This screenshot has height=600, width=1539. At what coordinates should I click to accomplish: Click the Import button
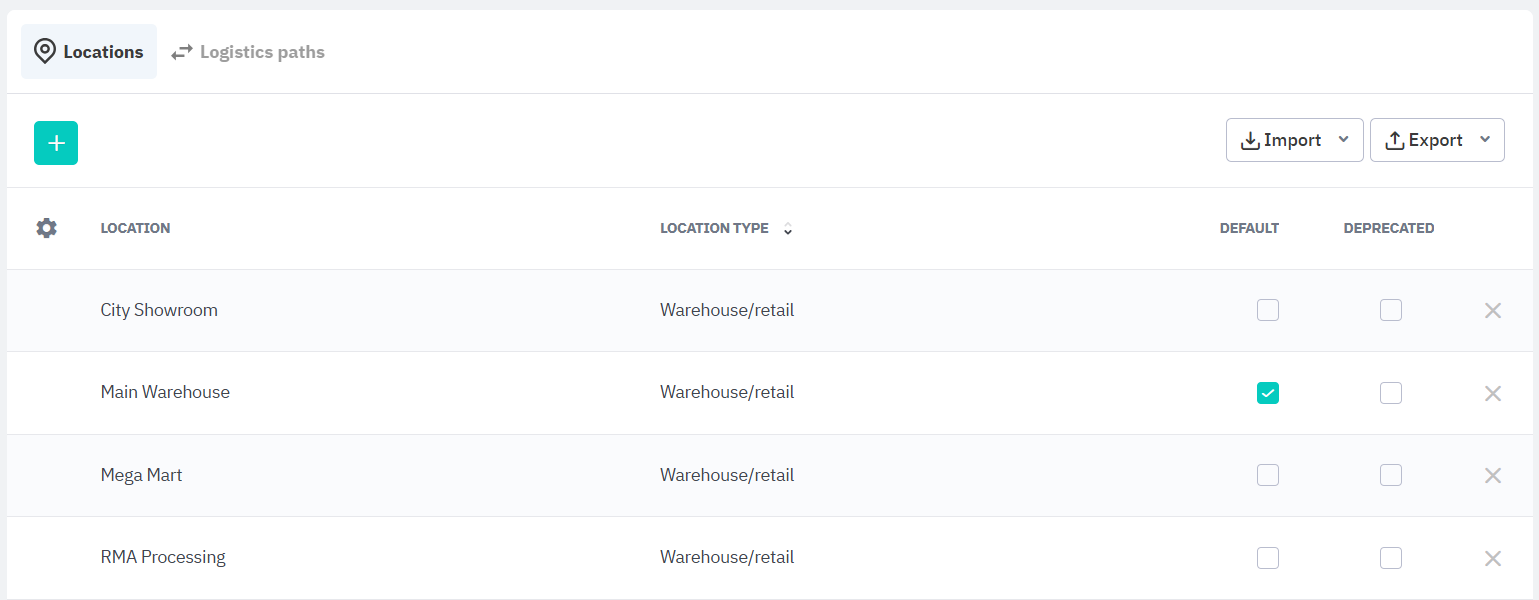(x=1282, y=140)
